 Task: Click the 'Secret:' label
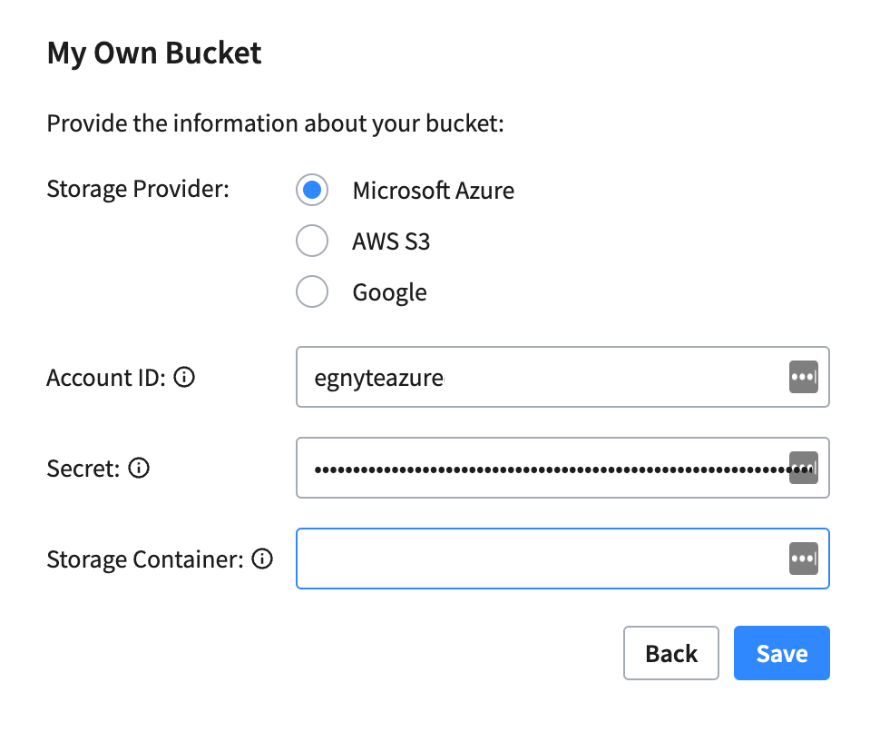pos(83,468)
